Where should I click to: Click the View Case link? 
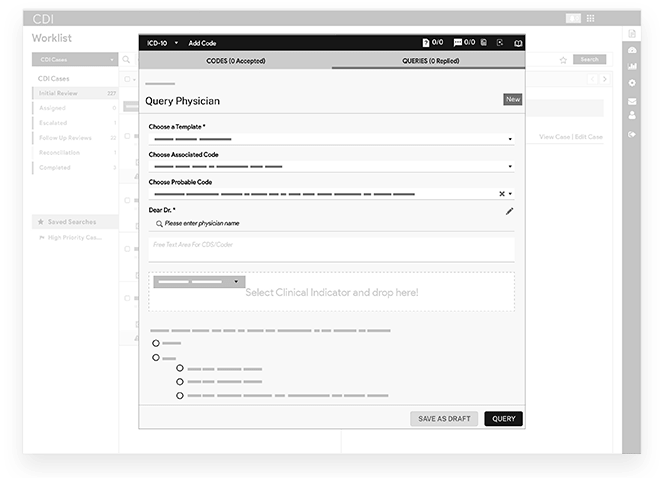554,137
